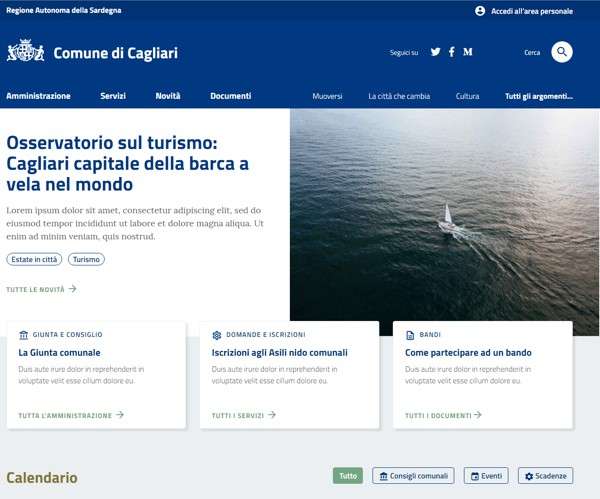Click the magnifying glass search button
600x499 pixels.
pos(562,52)
